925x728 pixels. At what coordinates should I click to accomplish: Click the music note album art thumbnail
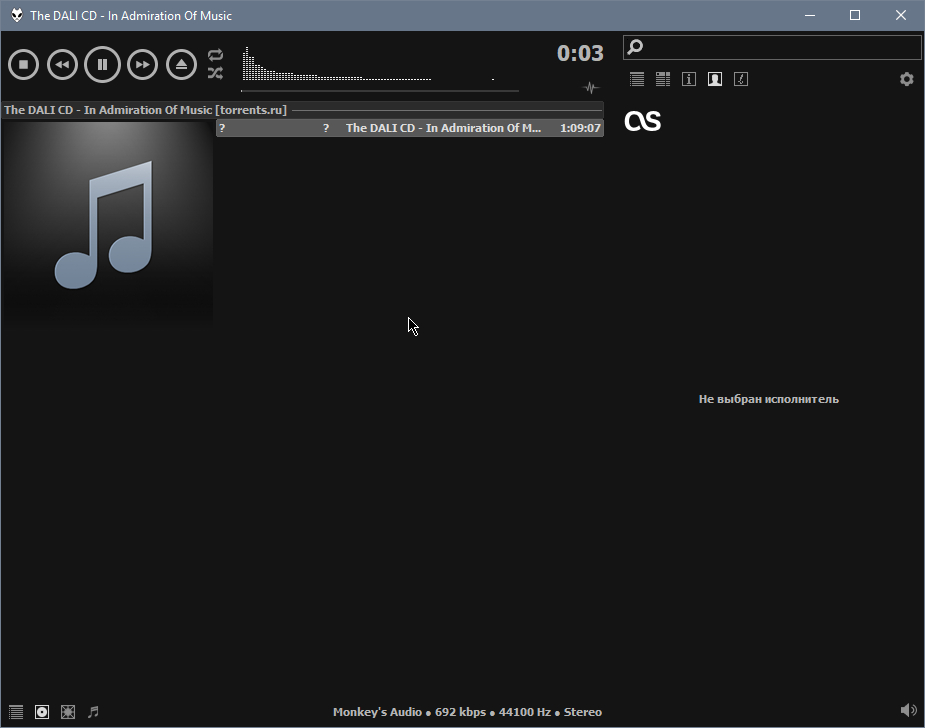[x=107, y=223]
